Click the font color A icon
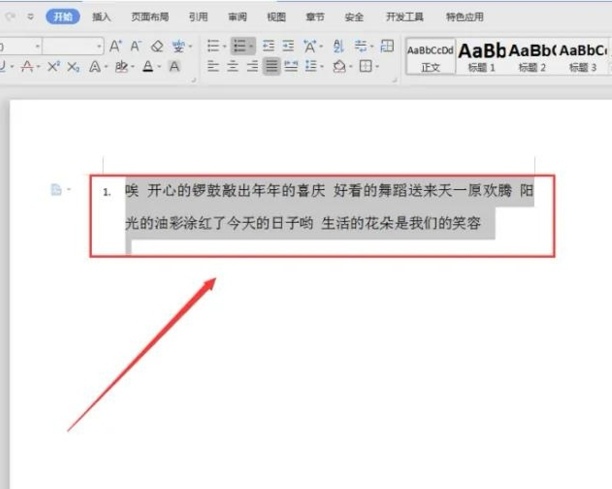The width and height of the screenshot is (612, 489). point(148,67)
